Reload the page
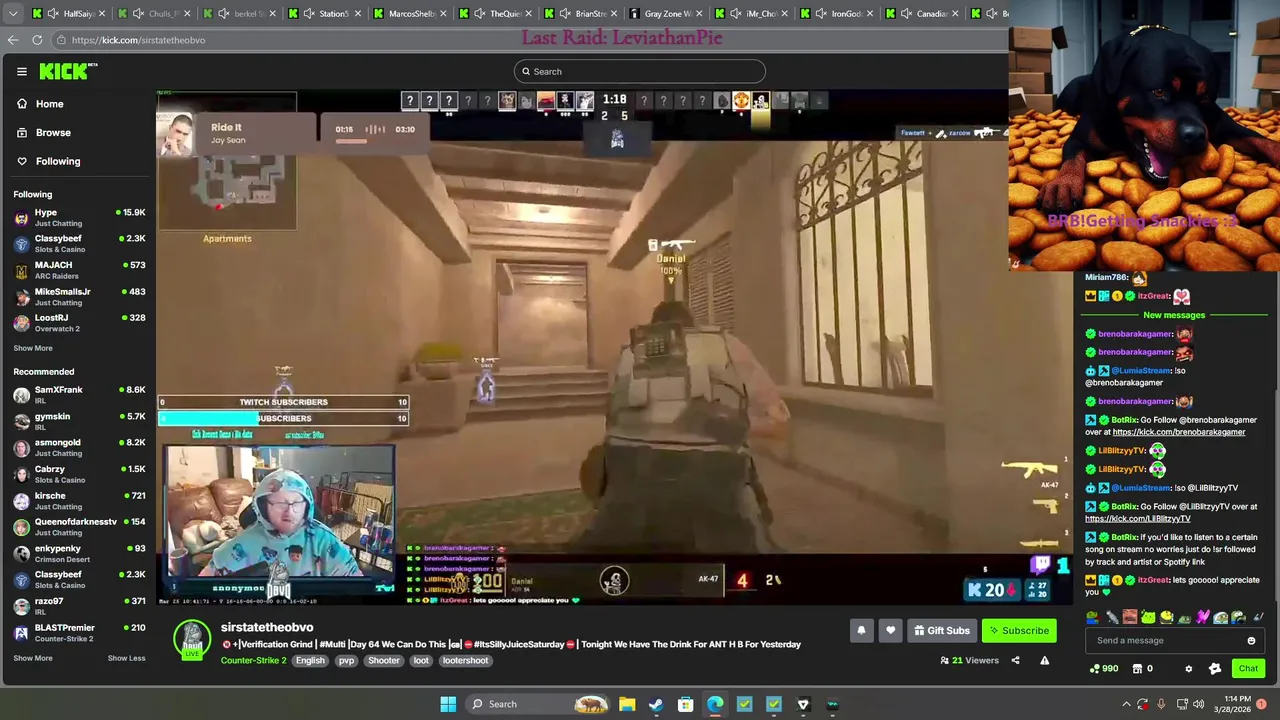Image resolution: width=1280 pixels, height=720 pixels. coord(37,40)
